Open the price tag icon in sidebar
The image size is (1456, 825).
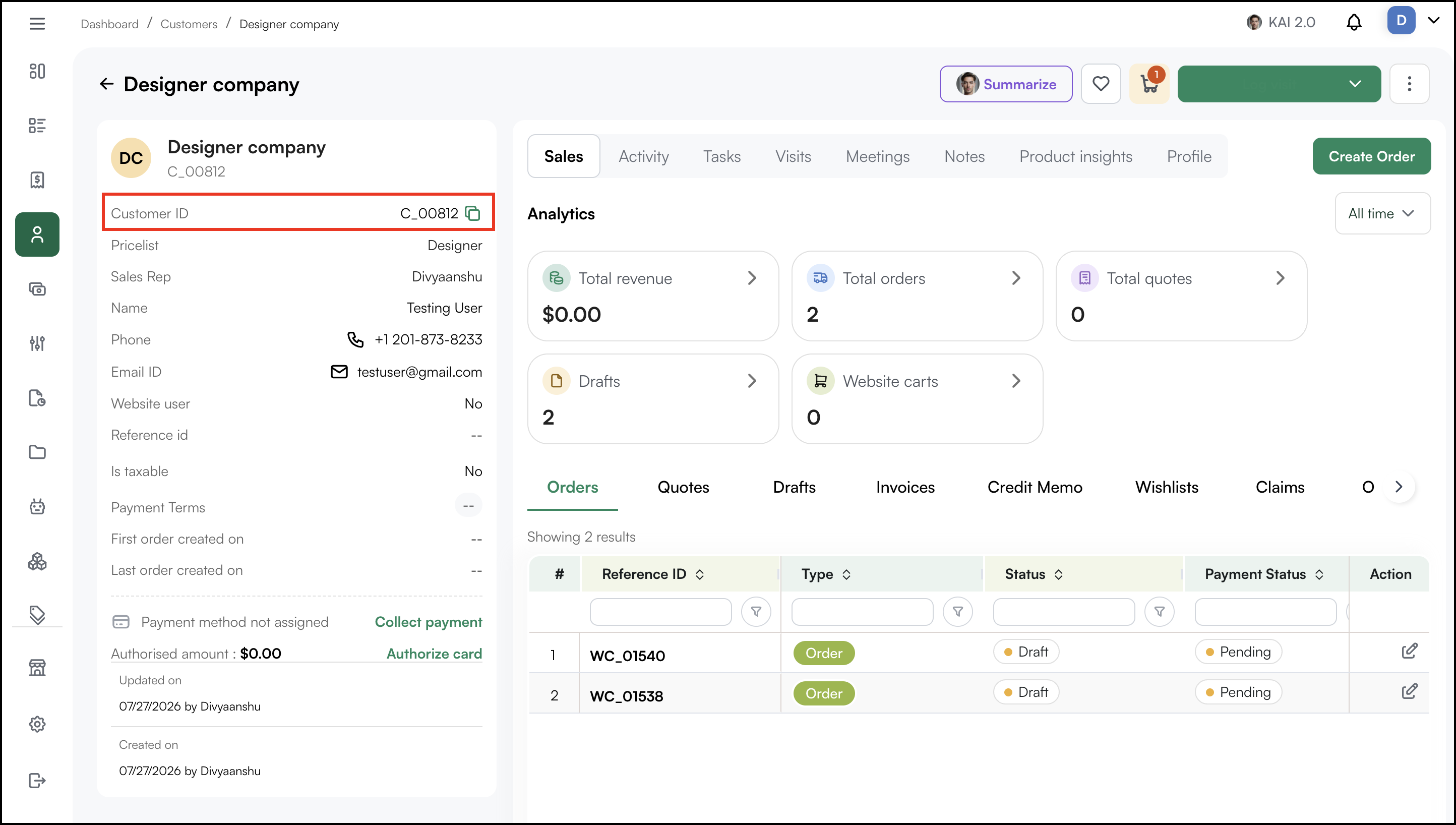pyautogui.click(x=37, y=614)
